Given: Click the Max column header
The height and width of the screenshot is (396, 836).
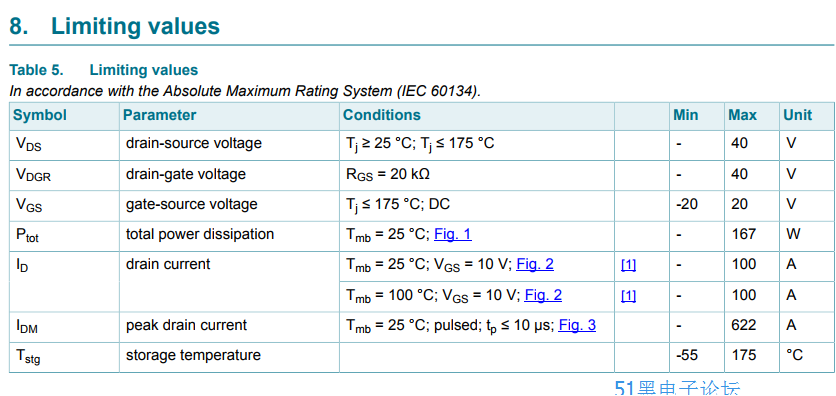Looking at the screenshot, I should click(743, 115).
